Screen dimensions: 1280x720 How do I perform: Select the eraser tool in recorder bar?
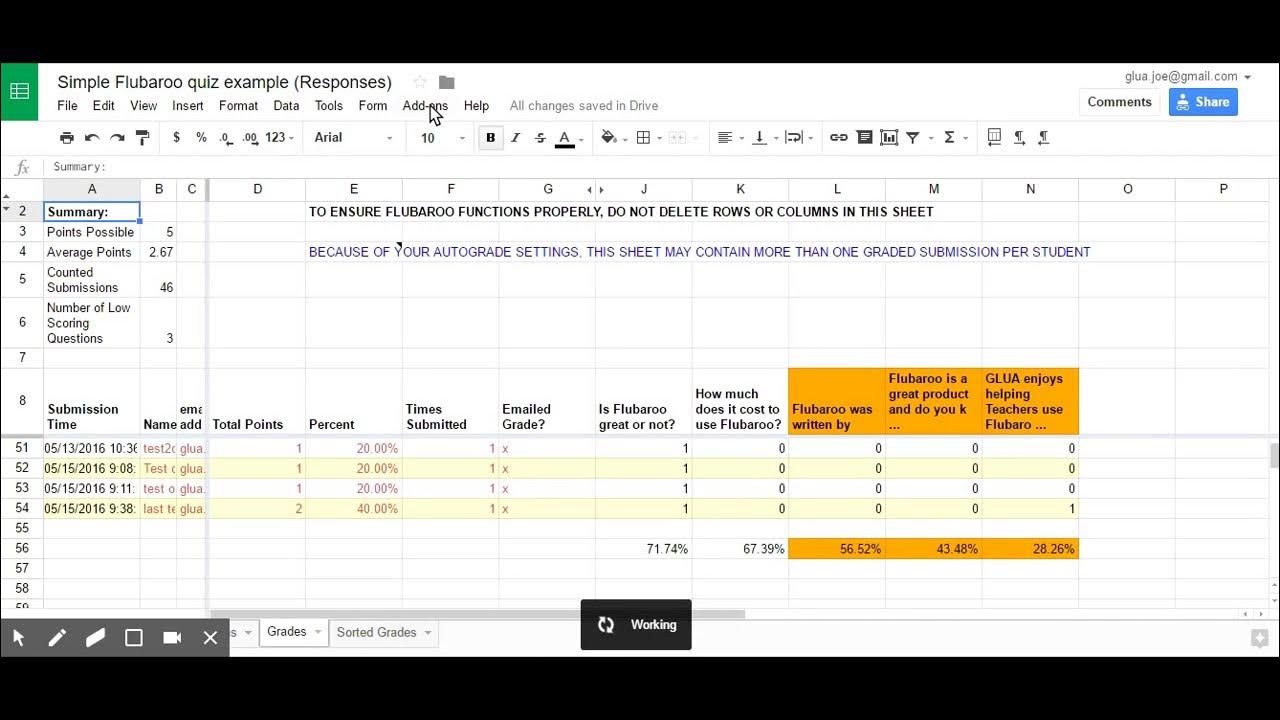click(x=95, y=637)
